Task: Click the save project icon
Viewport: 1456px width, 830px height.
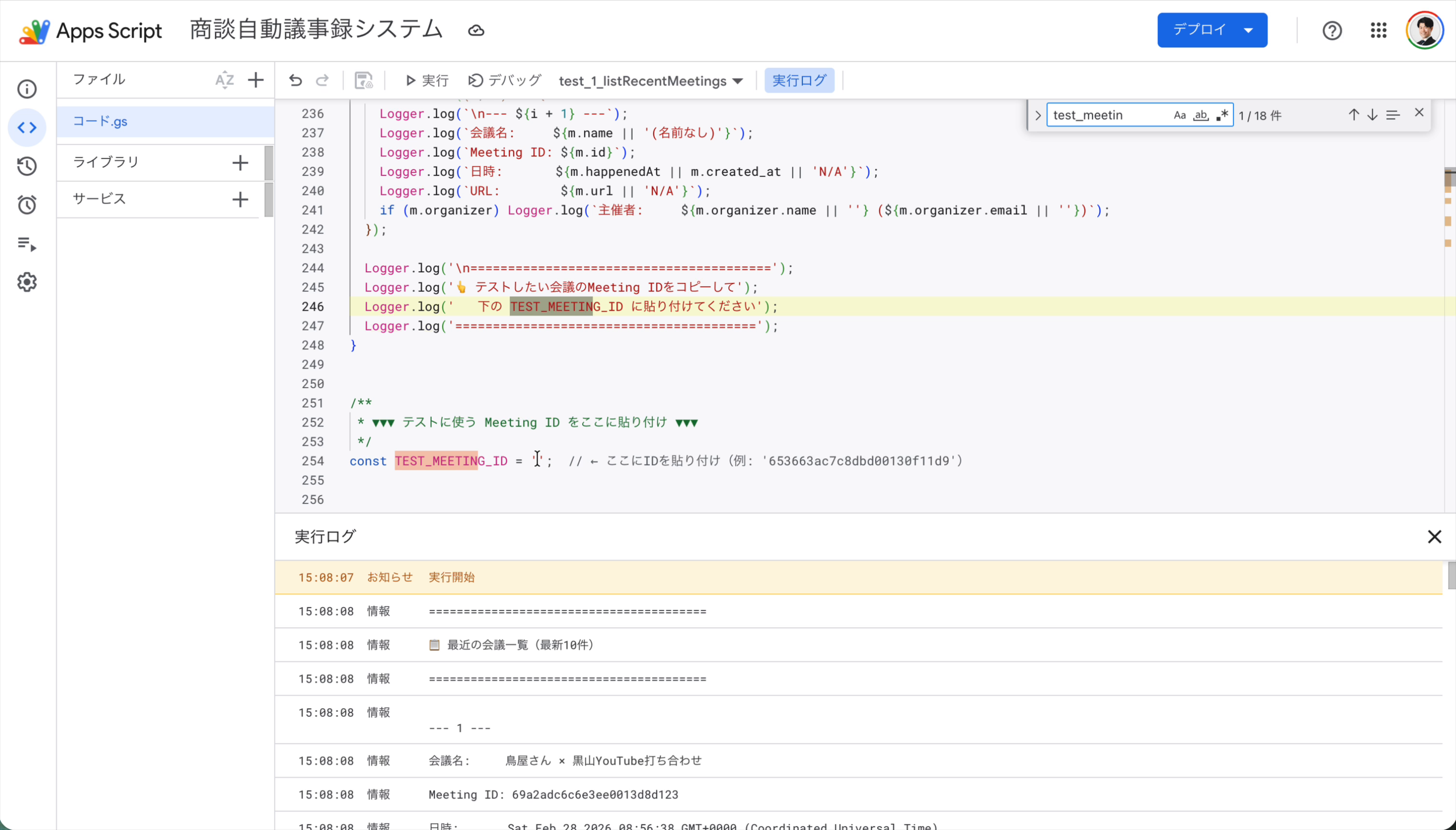Action: (364, 81)
